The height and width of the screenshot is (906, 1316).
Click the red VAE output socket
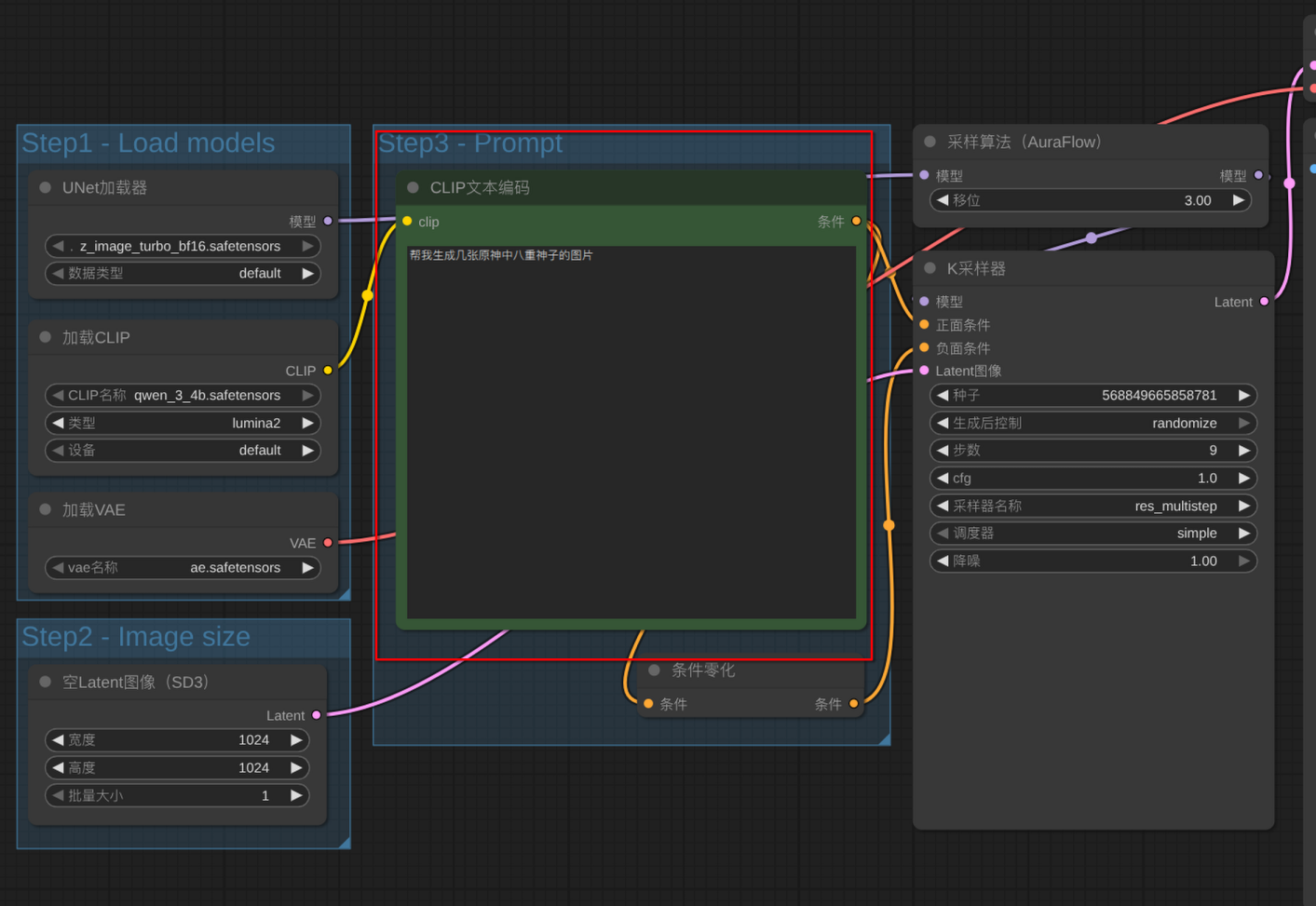328,543
